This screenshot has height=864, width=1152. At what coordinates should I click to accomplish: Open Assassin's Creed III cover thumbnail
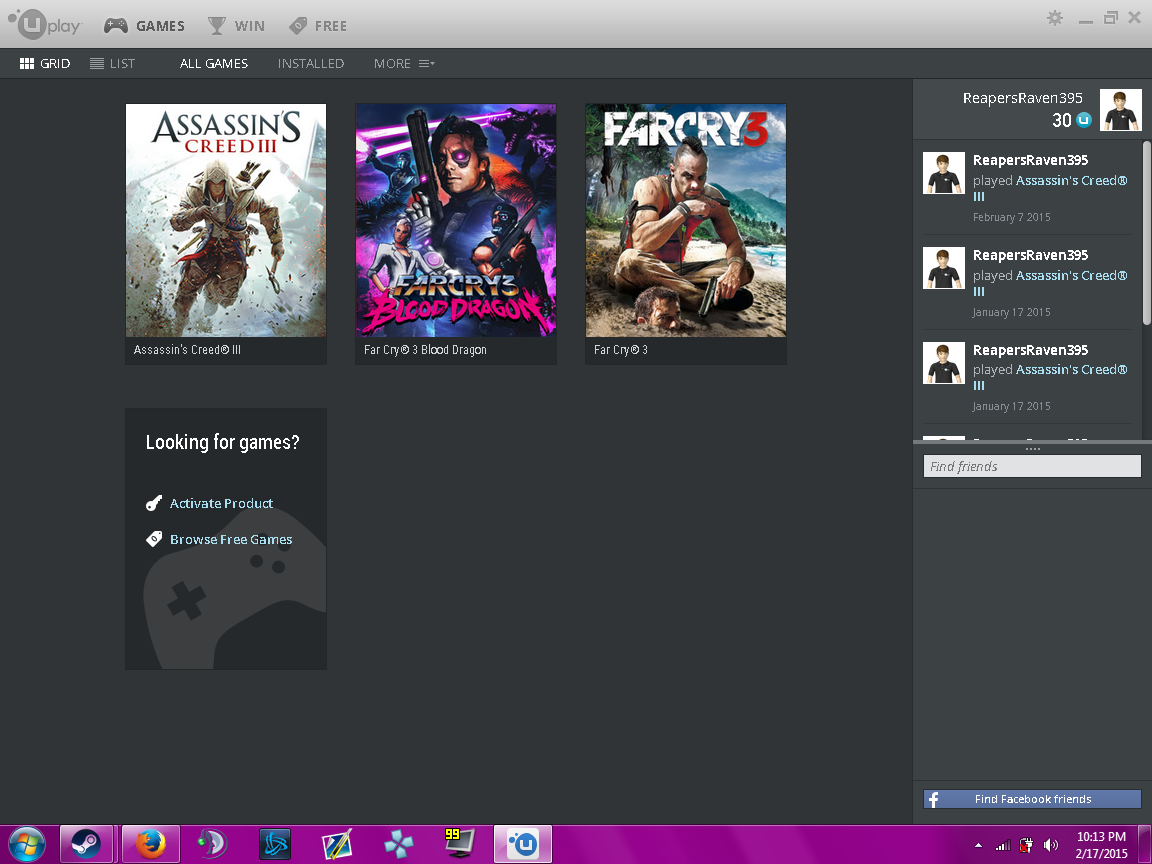[226, 220]
